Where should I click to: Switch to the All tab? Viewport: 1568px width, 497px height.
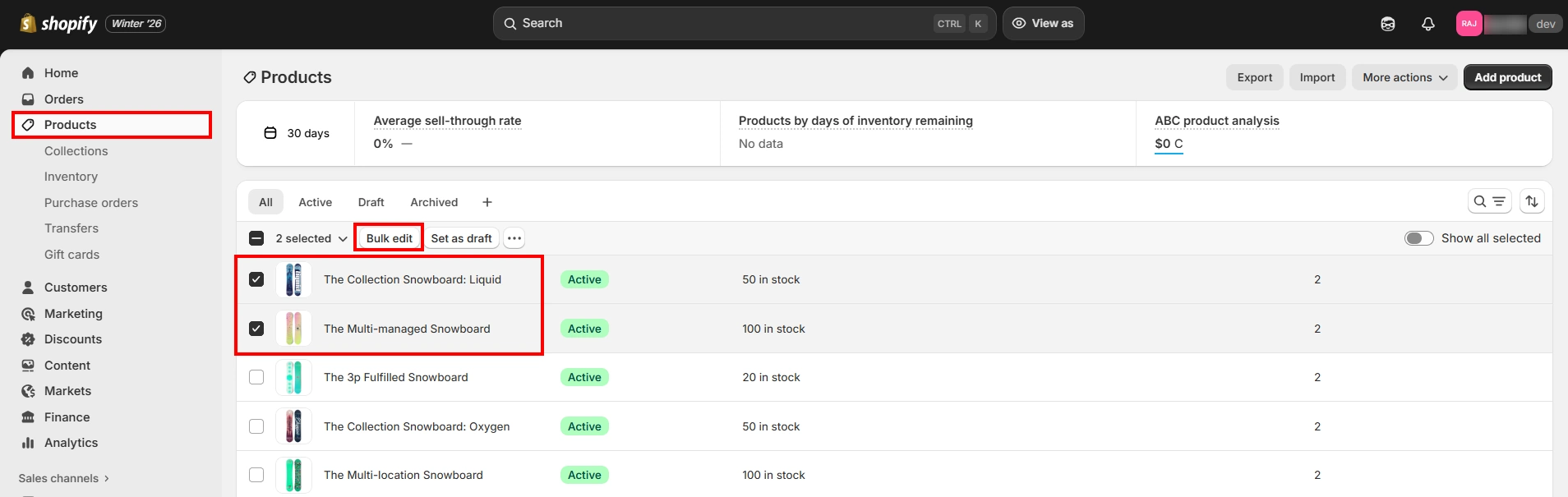pos(265,202)
